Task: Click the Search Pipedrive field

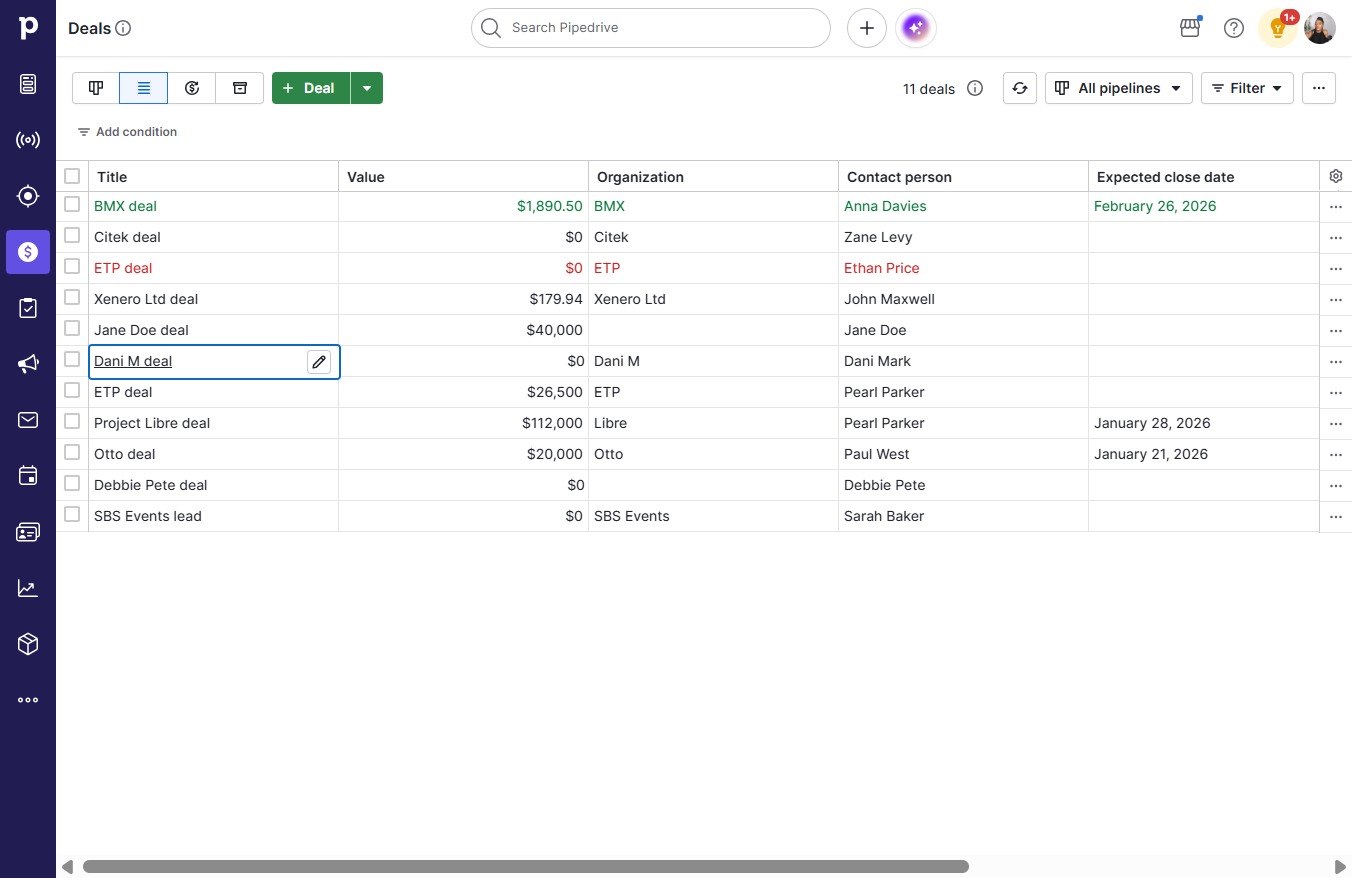Action: [651, 28]
